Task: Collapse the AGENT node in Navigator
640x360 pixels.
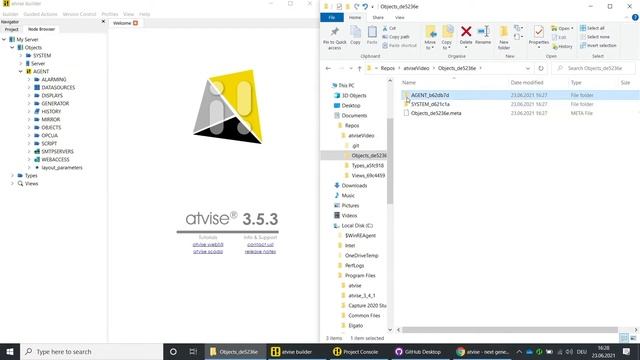Action: tap(20, 71)
